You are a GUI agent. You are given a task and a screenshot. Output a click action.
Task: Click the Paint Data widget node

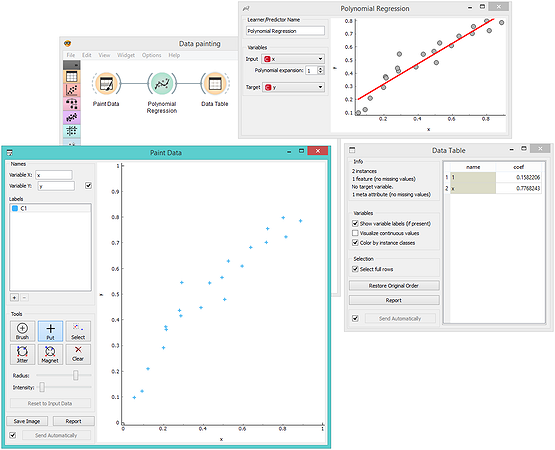pos(107,84)
